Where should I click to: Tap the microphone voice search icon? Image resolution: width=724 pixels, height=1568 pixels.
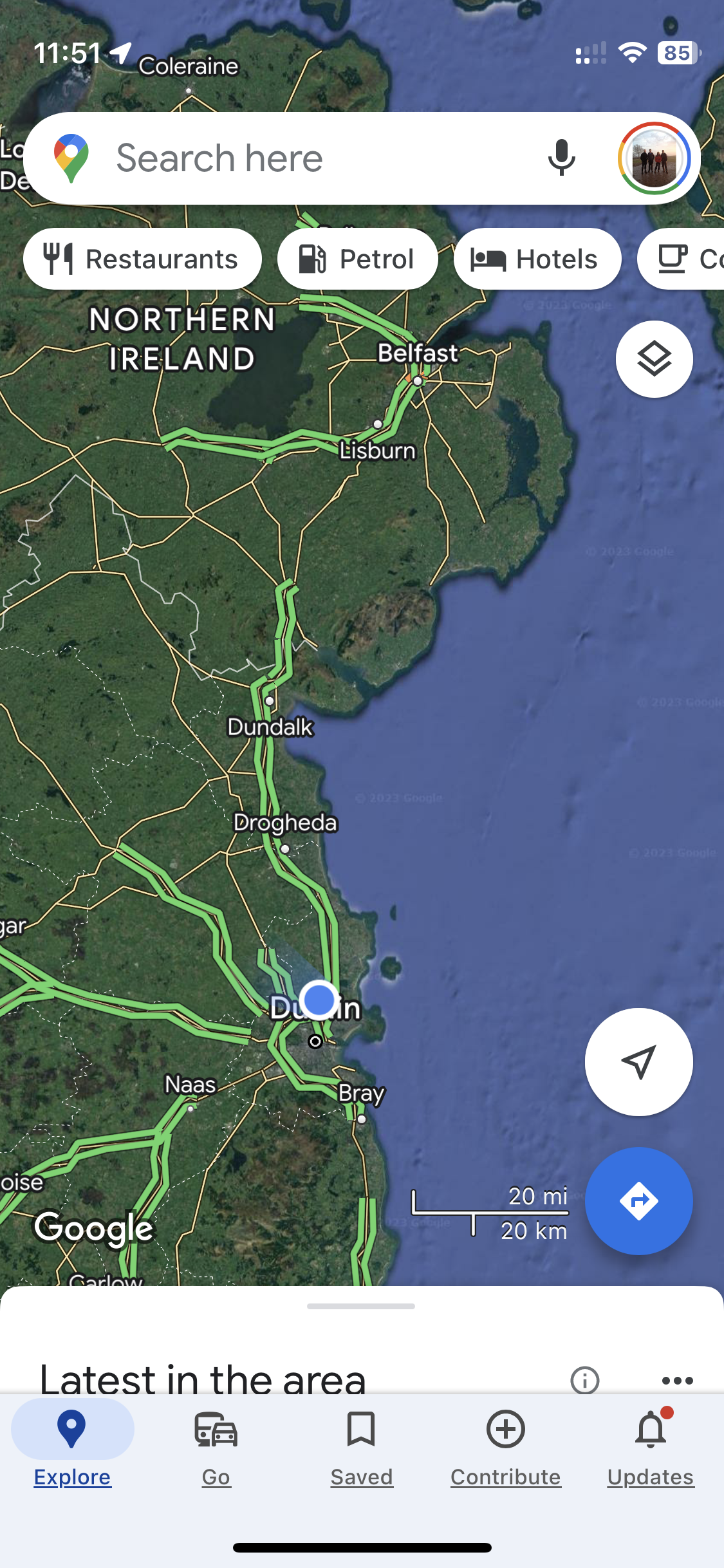(x=561, y=158)
